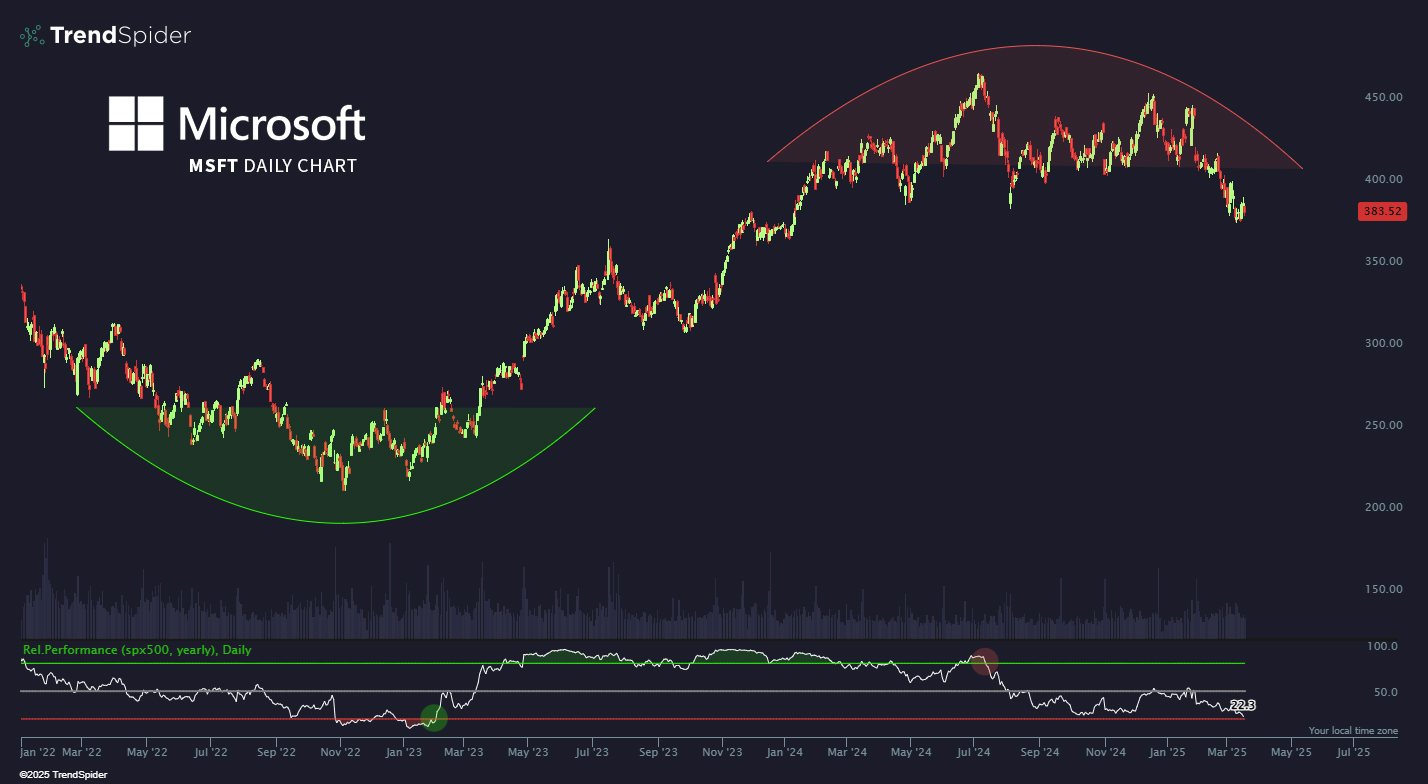Click the Microsoft four-square logo
Image resolution: width=1428 pixels, height=784 pixels.
[x=136, y=124]
